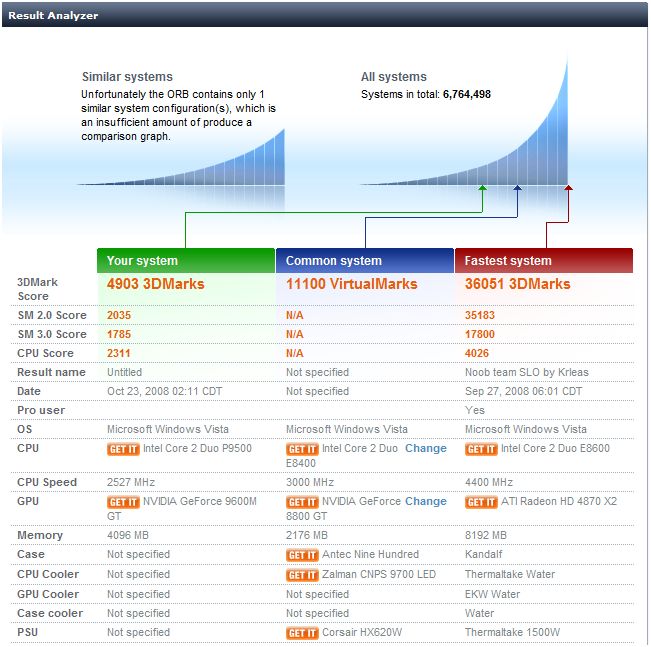This screenshot has width=651, height=647.
Task: Click the Memory row label
Action: [40, 536]
